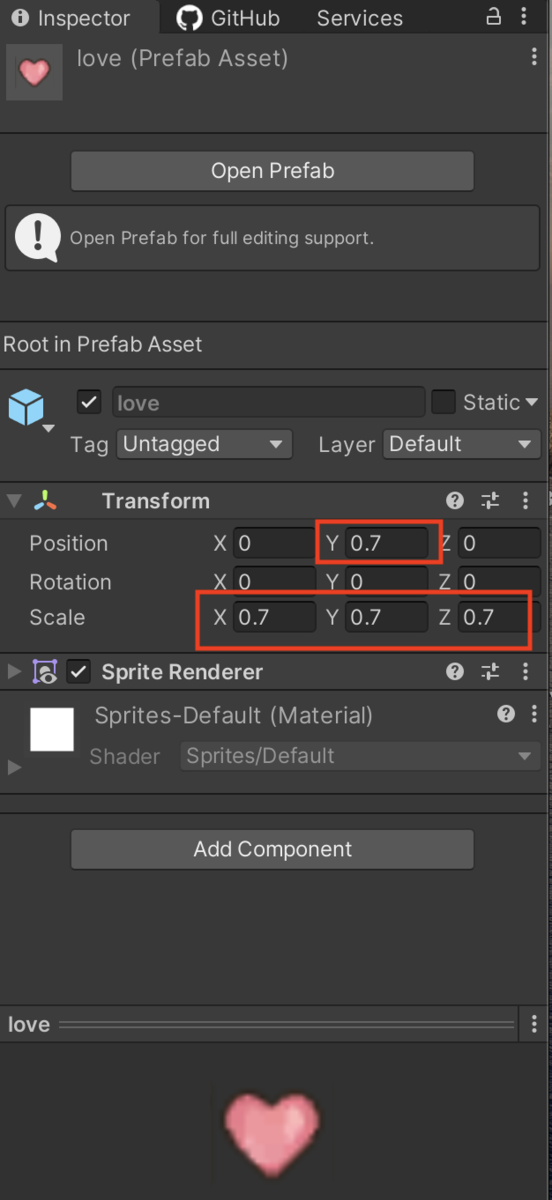Switch to the GitHub tab
Image resolution: width=552 pixels, height=1200 pixels.
coord(228,18)
